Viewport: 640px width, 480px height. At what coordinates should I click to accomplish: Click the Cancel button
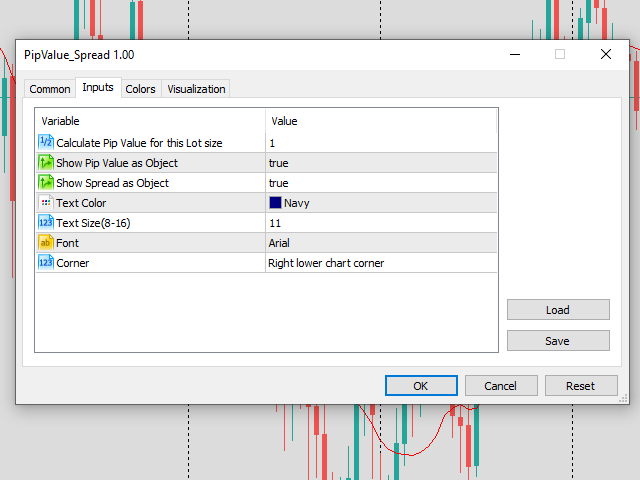point(501,386)
